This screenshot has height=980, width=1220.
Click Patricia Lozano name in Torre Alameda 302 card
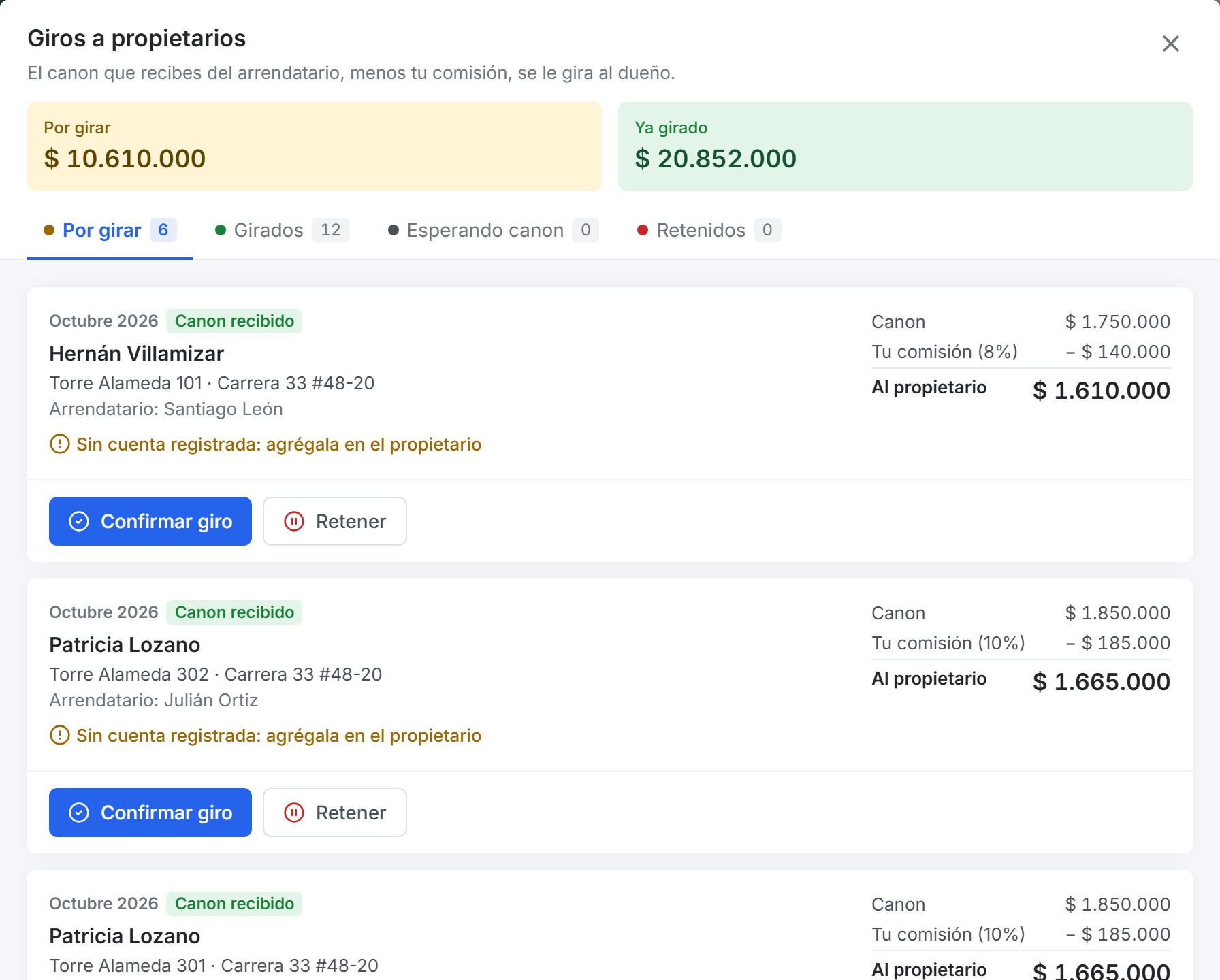tap(125, 645)
